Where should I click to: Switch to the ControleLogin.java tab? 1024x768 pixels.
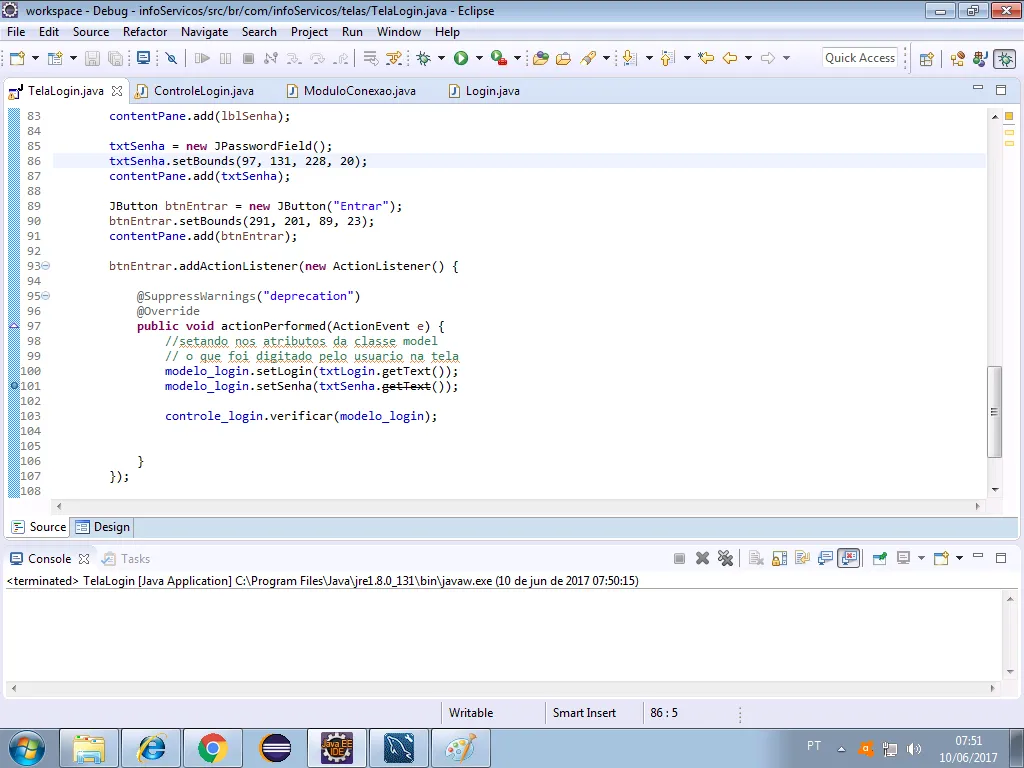[x=203, y=91]
